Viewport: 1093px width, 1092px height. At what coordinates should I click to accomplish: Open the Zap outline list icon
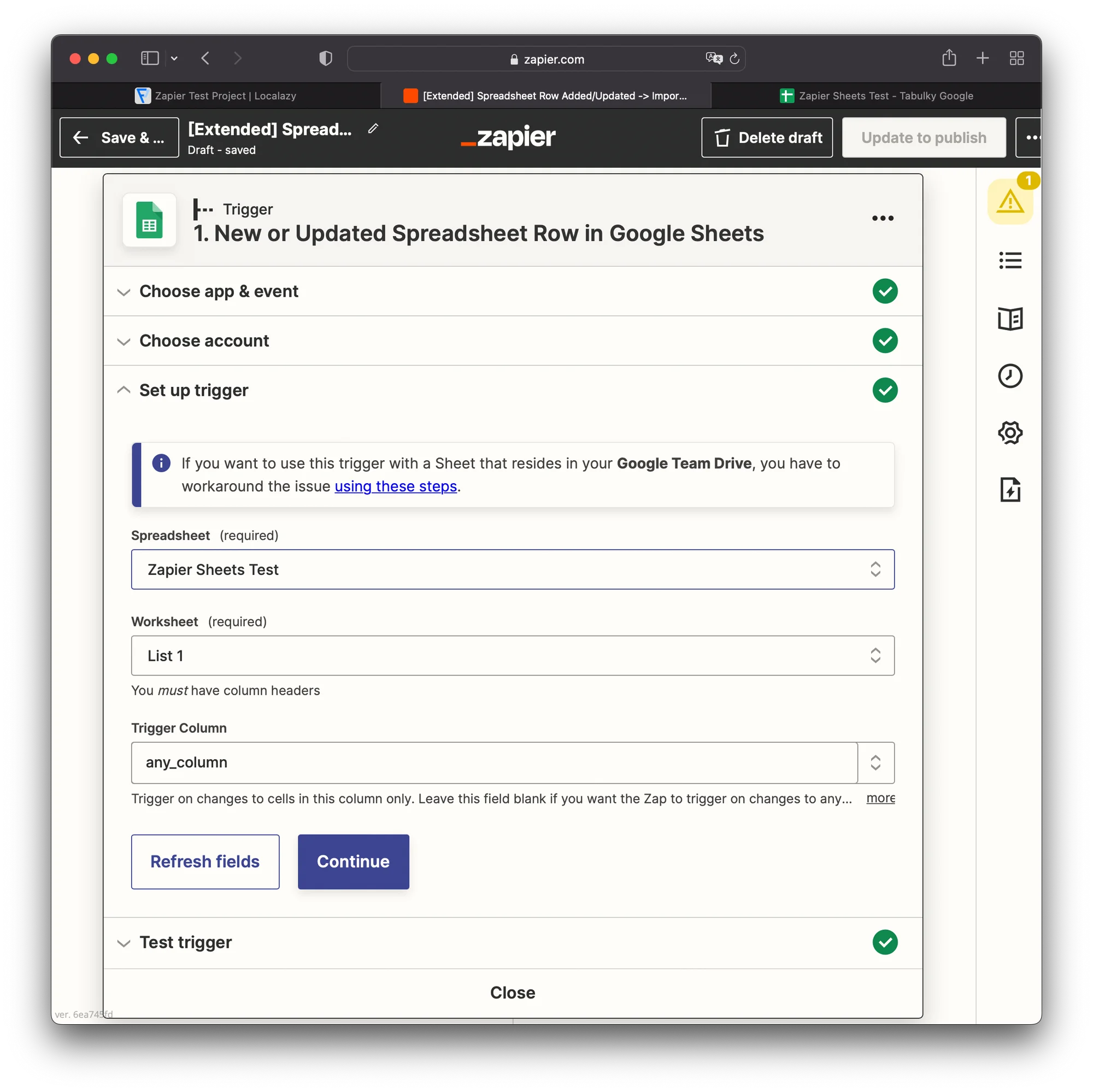click(x=1010, y=260)
